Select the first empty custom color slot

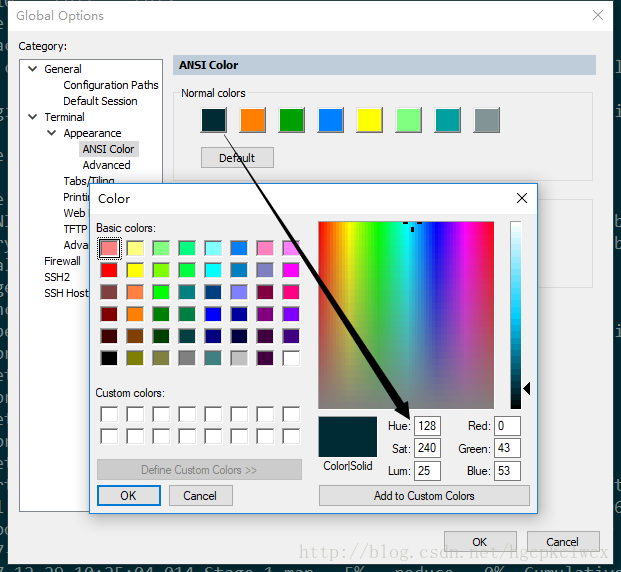(109, 414)
